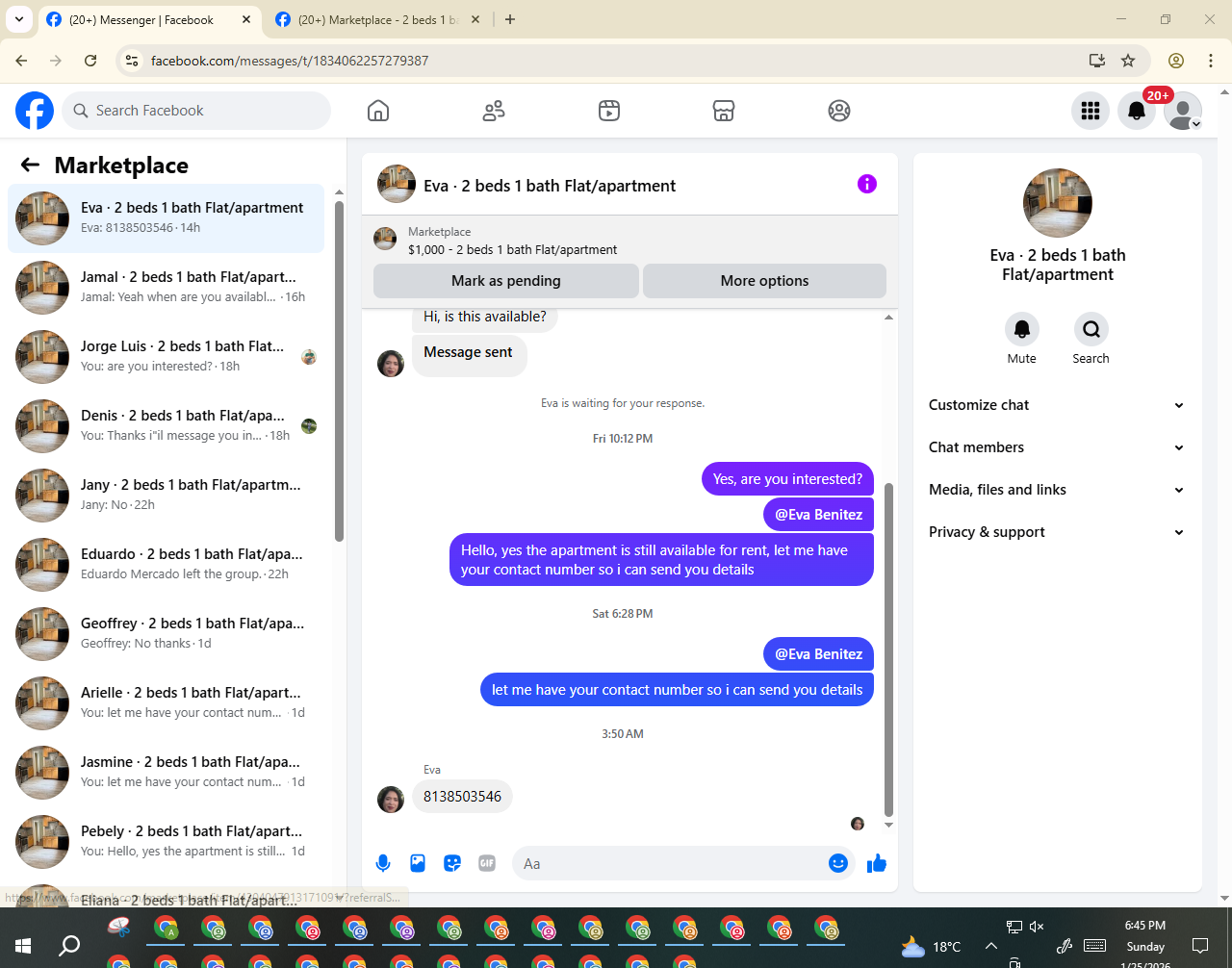The width and height of the screenshot is (1232, 968).
Task: Expand Chat members section
Action: pyautogui.click(x=1057, y=447)
